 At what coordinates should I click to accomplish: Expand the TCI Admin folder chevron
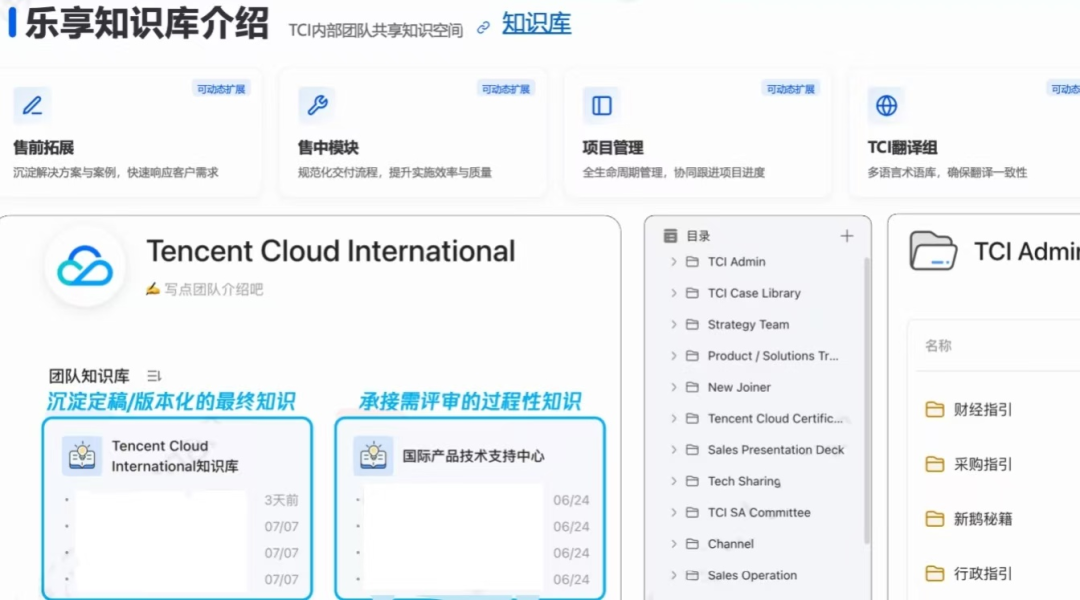(674, 262)
